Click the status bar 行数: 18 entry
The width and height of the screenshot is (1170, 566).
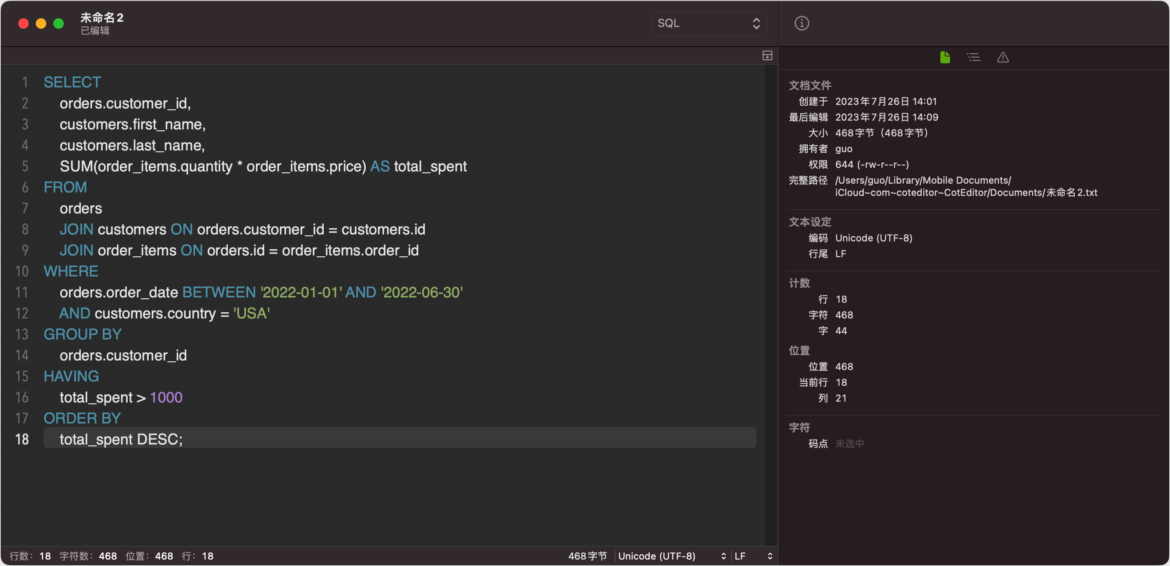pyautogui.click(x=31, y=556)
